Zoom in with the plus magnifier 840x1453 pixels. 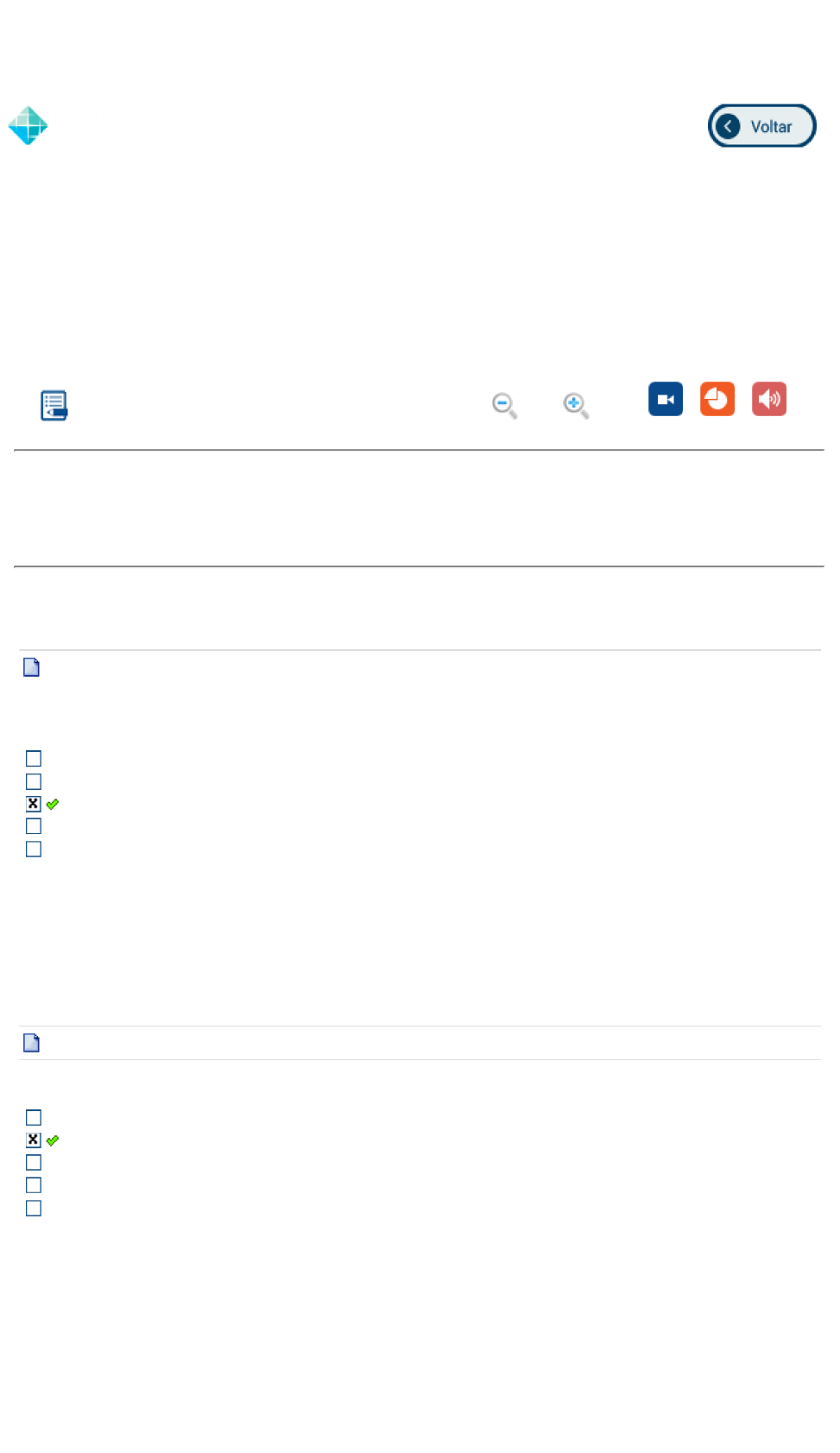coord(575,405)
